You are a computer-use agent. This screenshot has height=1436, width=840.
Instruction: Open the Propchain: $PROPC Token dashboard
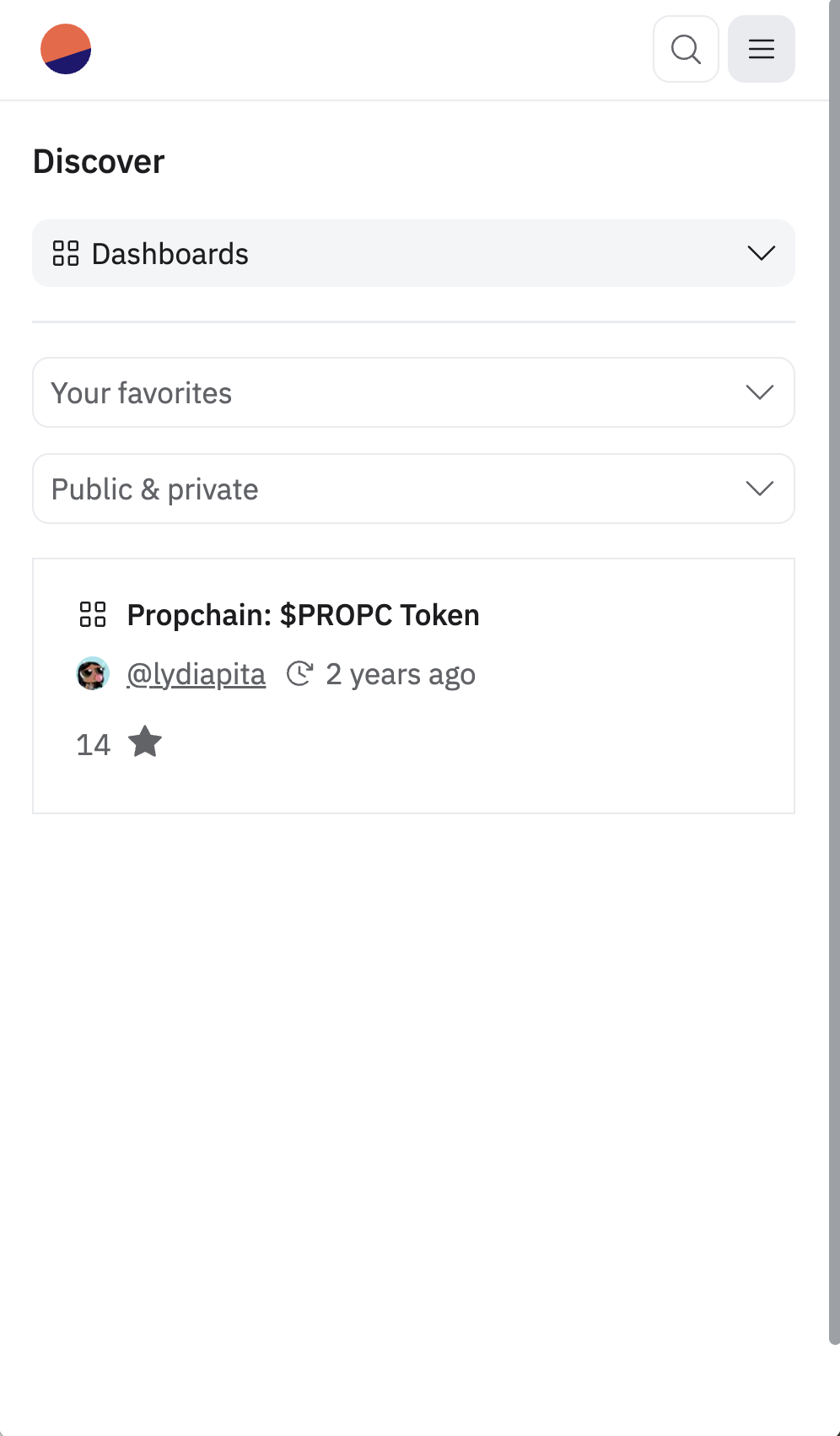pos(303,615)
